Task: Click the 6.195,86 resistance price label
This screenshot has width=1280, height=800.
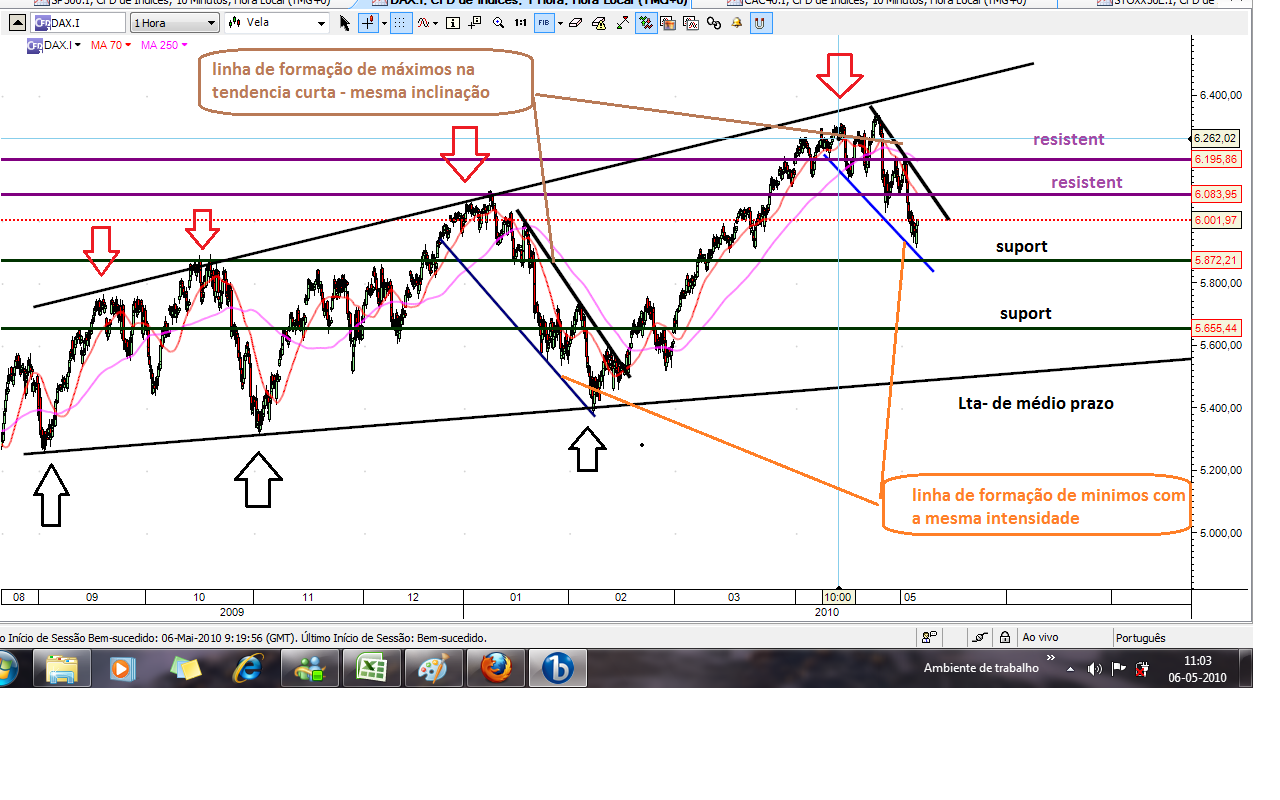Action: pos(1215,160)
